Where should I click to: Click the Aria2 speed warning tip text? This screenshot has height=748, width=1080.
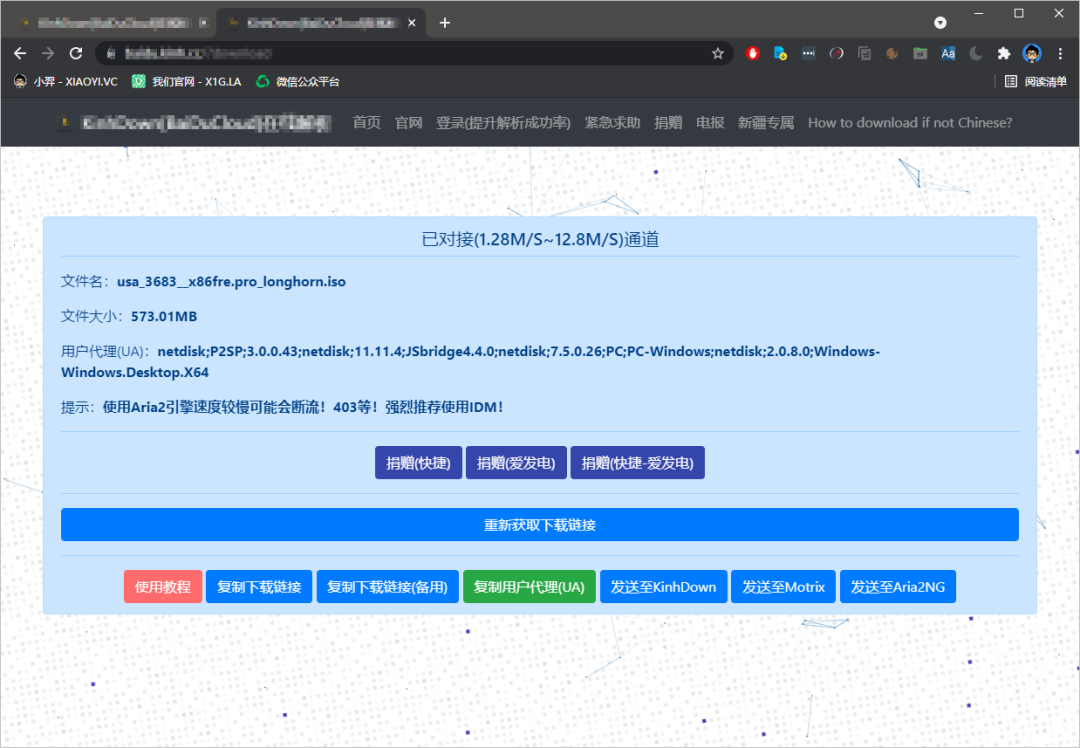303,407
